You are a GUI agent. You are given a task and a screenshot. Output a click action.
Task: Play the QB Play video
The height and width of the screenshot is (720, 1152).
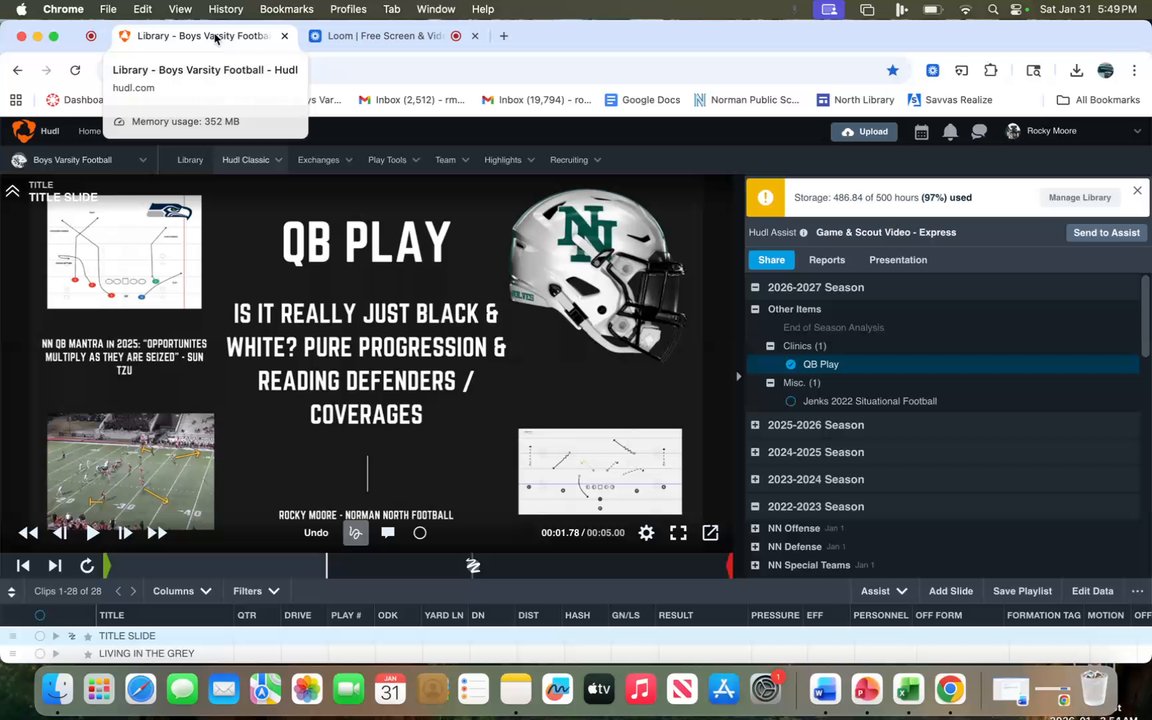(x=93, y=533)
